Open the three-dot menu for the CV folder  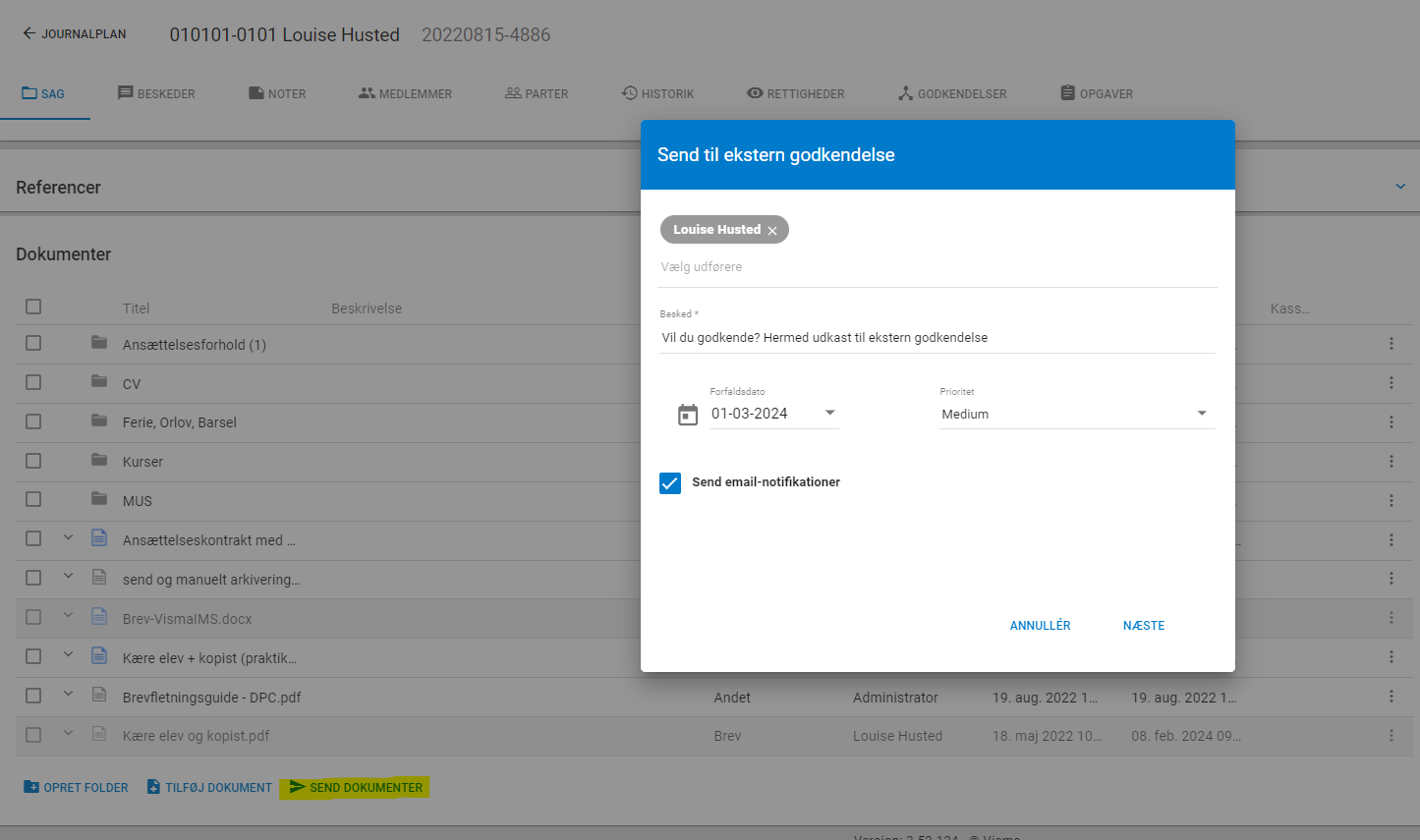tap(1392, 383)
